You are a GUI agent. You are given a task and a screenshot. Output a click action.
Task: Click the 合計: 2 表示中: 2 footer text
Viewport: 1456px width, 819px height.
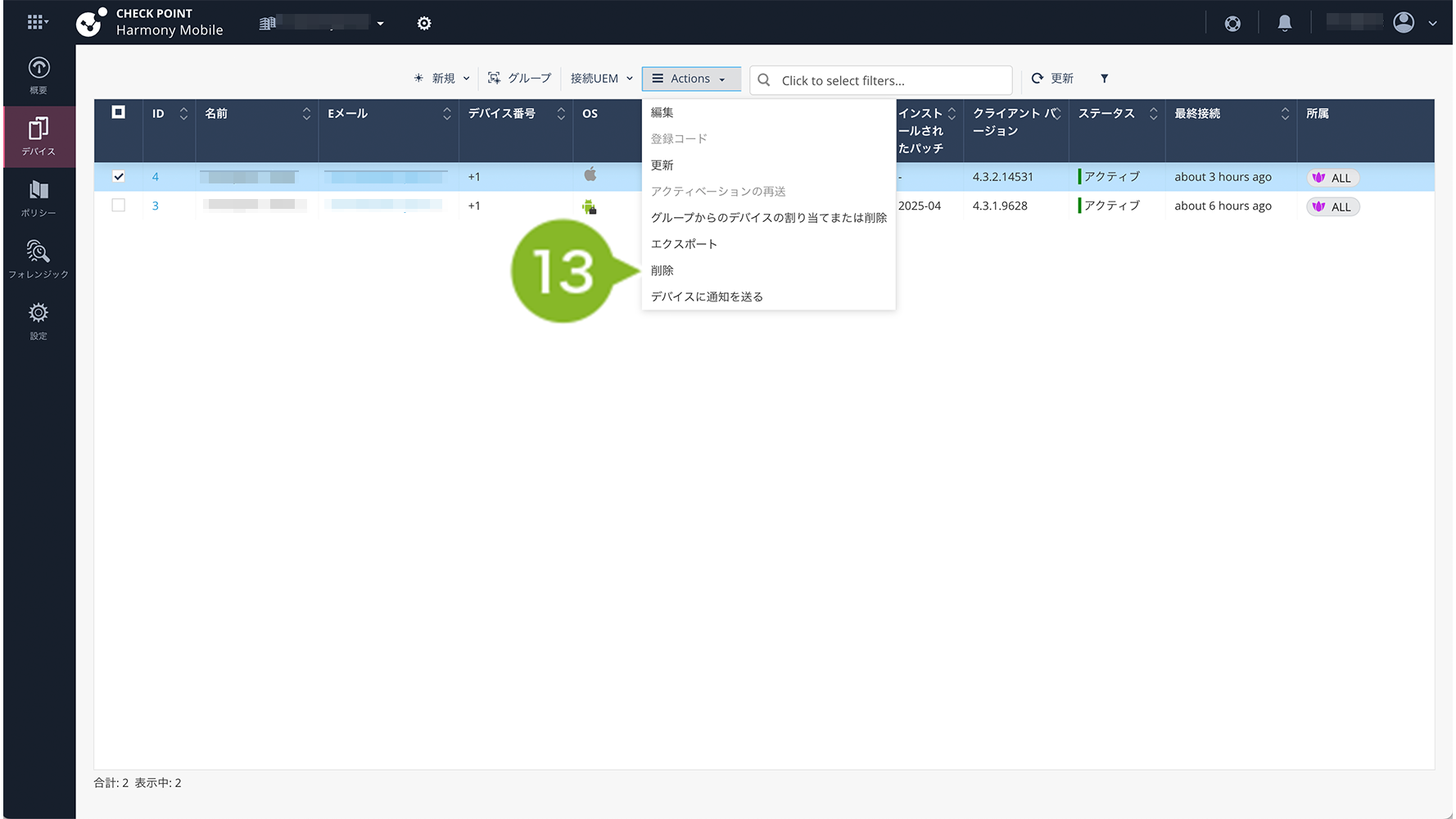click(138, 783)
